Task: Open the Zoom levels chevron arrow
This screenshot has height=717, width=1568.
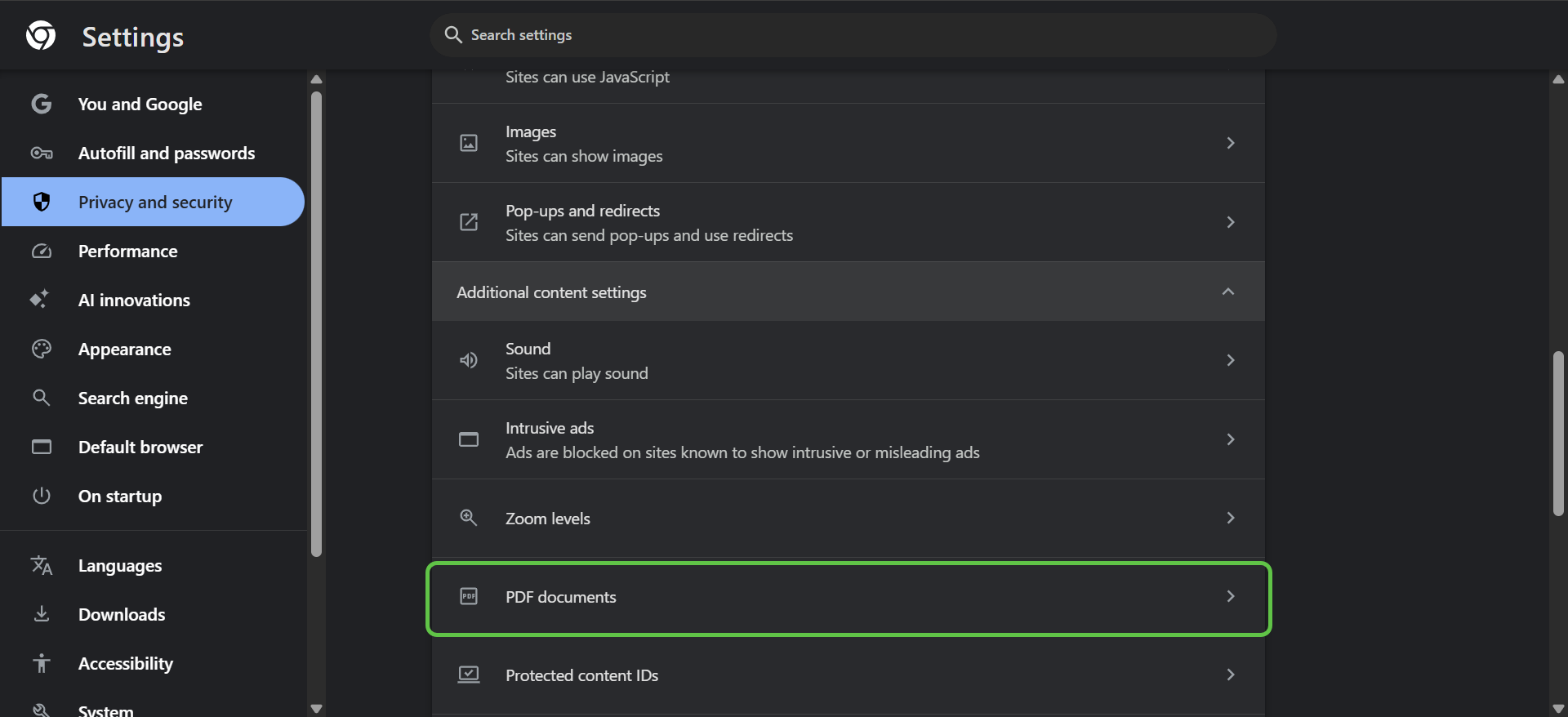Action: (1231, 518)
